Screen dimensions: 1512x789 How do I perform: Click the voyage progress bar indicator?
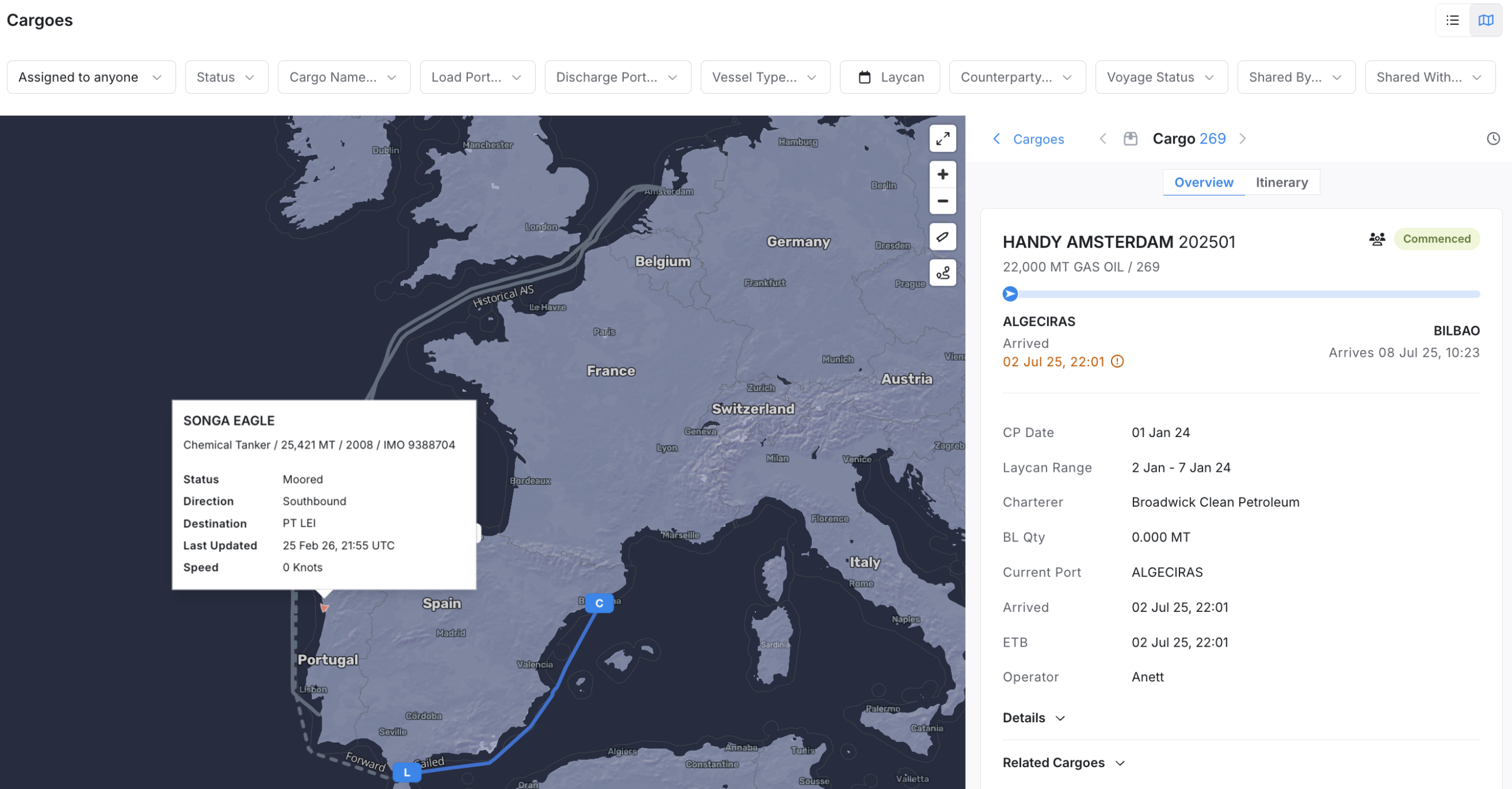pyautogui.click(x=1011, y=294)
